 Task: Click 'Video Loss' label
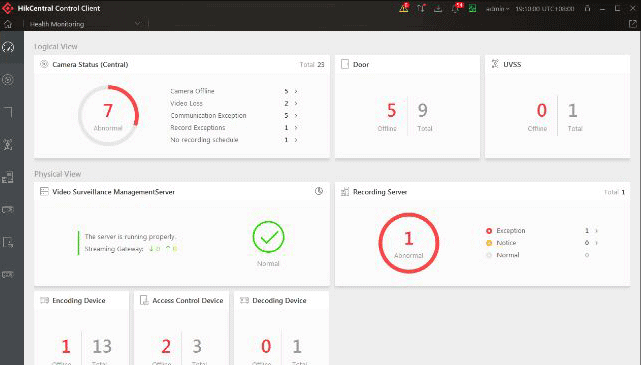click(186, 103)
